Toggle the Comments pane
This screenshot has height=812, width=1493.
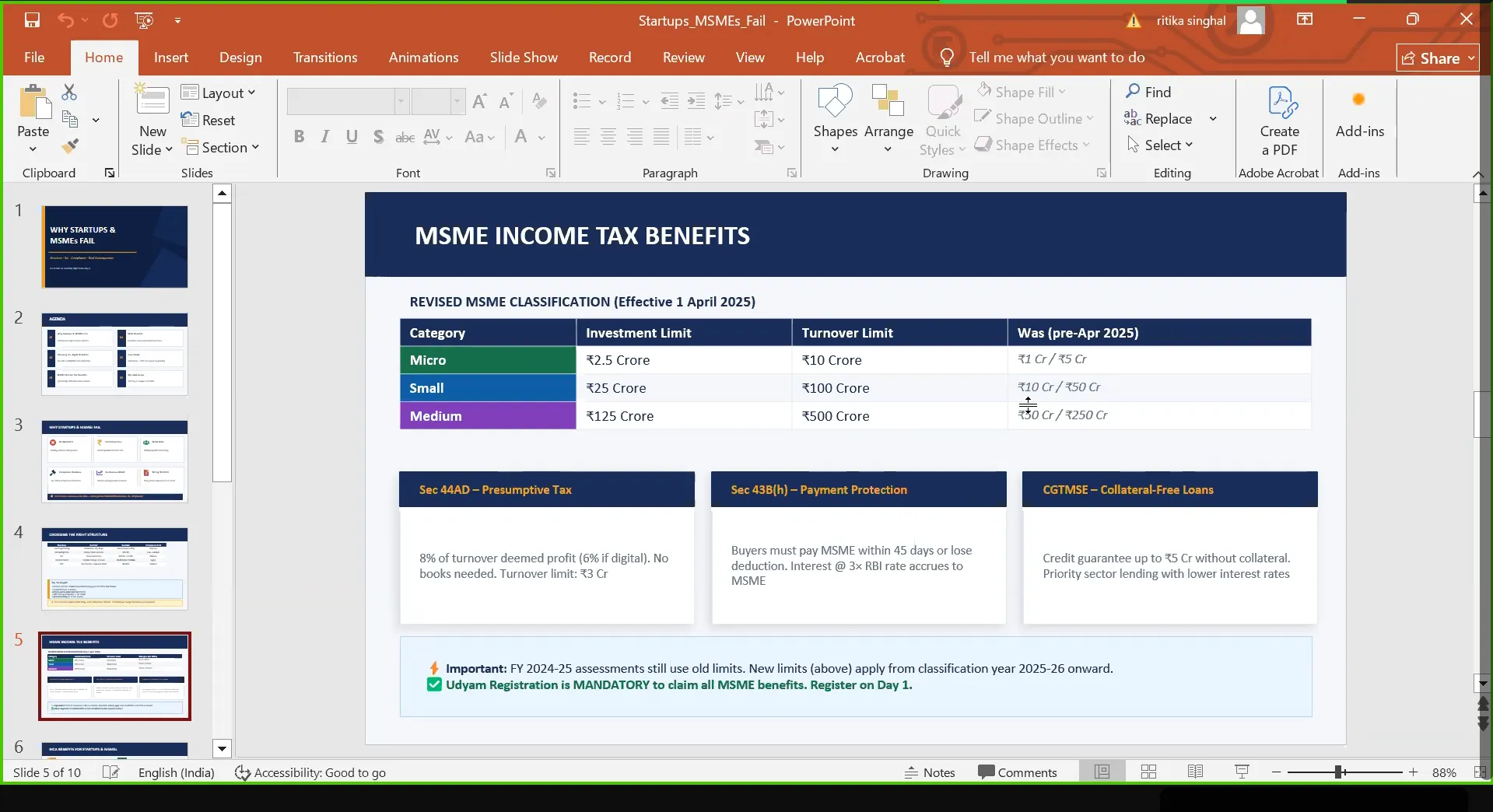tap(1018, 772)
